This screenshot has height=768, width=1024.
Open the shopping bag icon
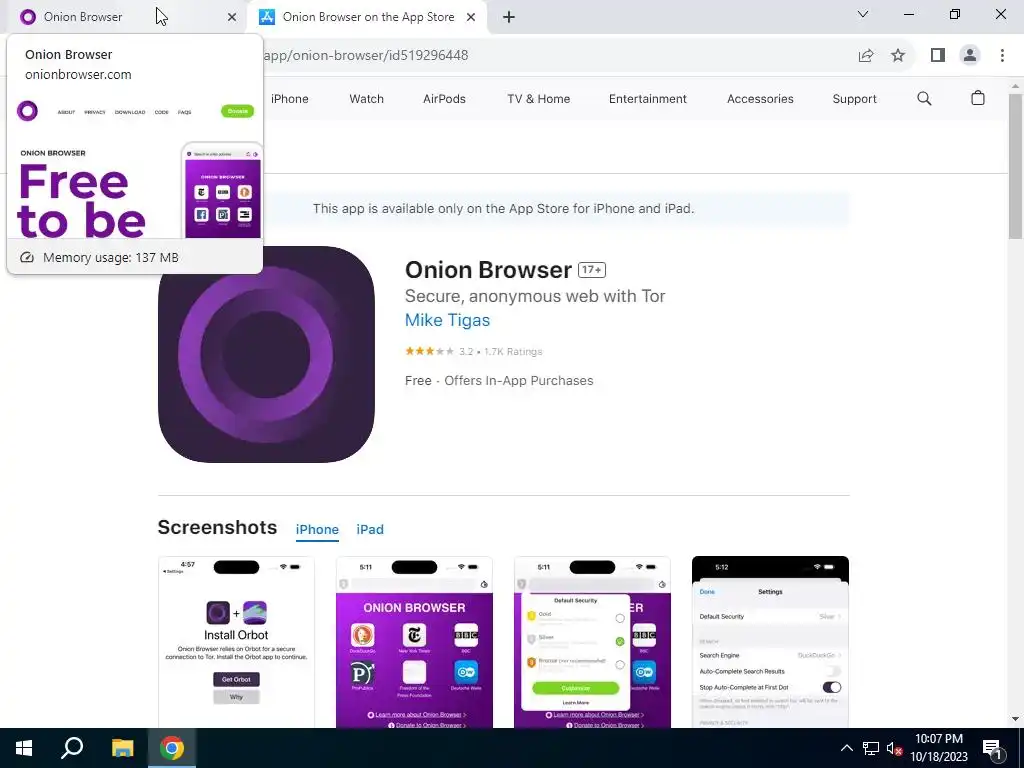(978, 98)
